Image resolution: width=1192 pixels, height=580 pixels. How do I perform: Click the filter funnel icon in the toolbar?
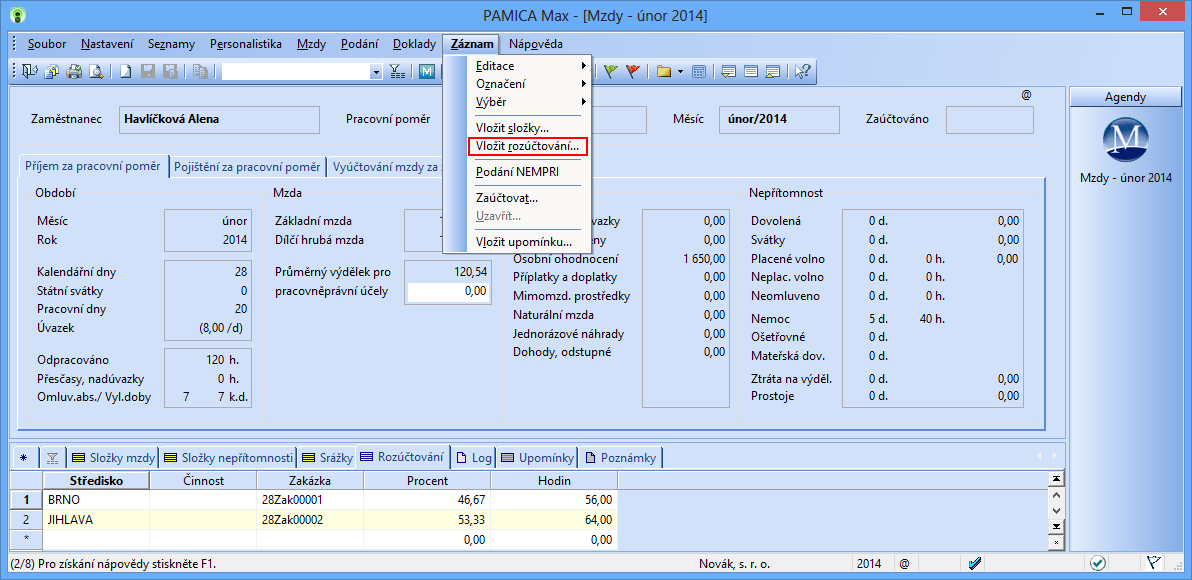[398, 71]
